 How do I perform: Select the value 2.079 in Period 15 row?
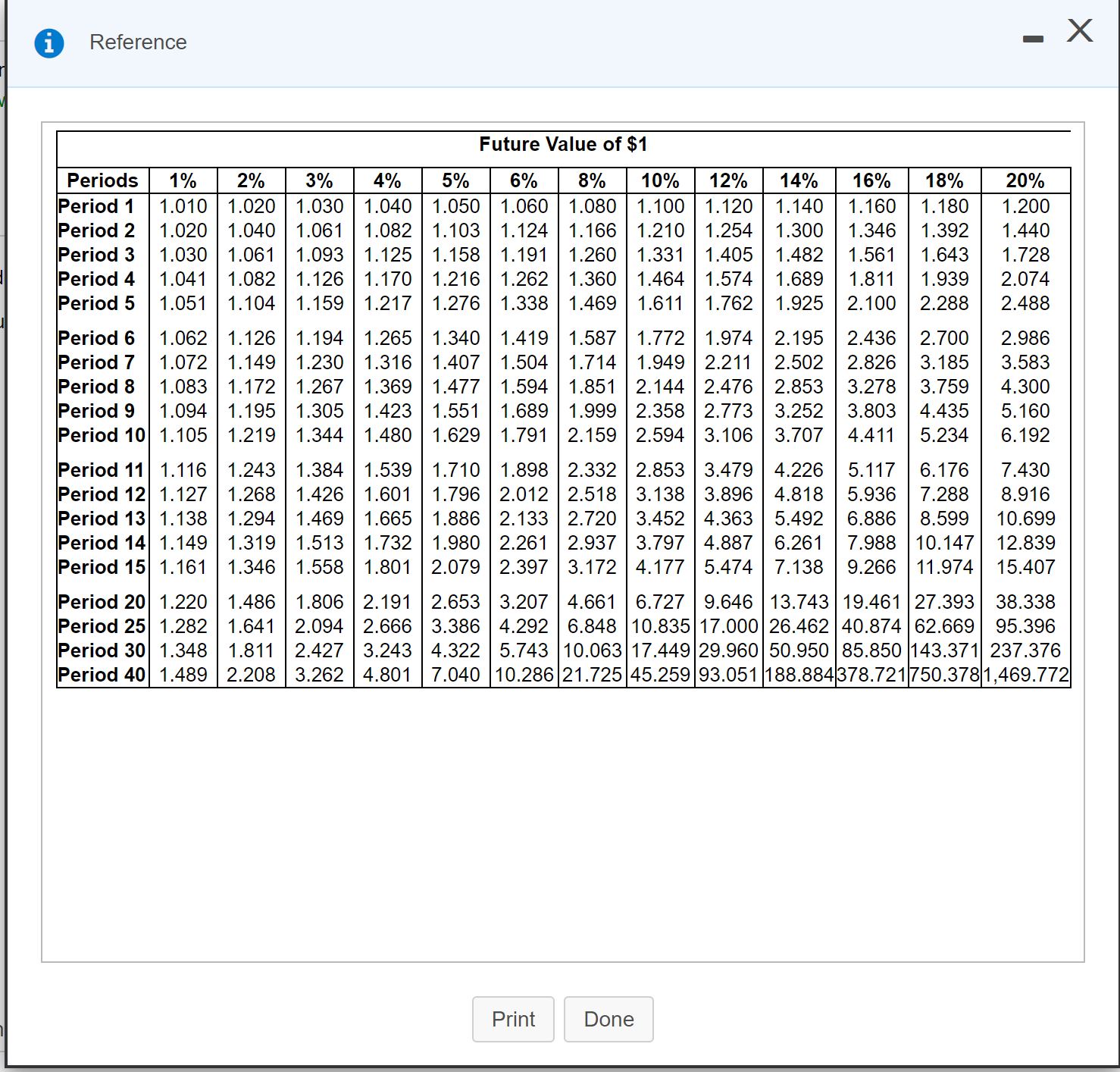point(455,567)
